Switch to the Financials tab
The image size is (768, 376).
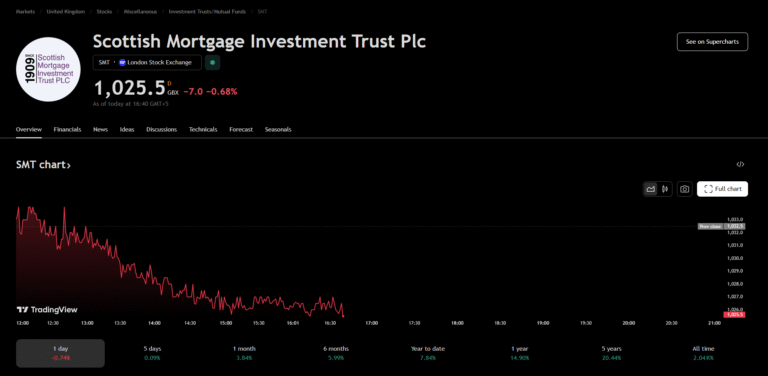click(68, 130)
